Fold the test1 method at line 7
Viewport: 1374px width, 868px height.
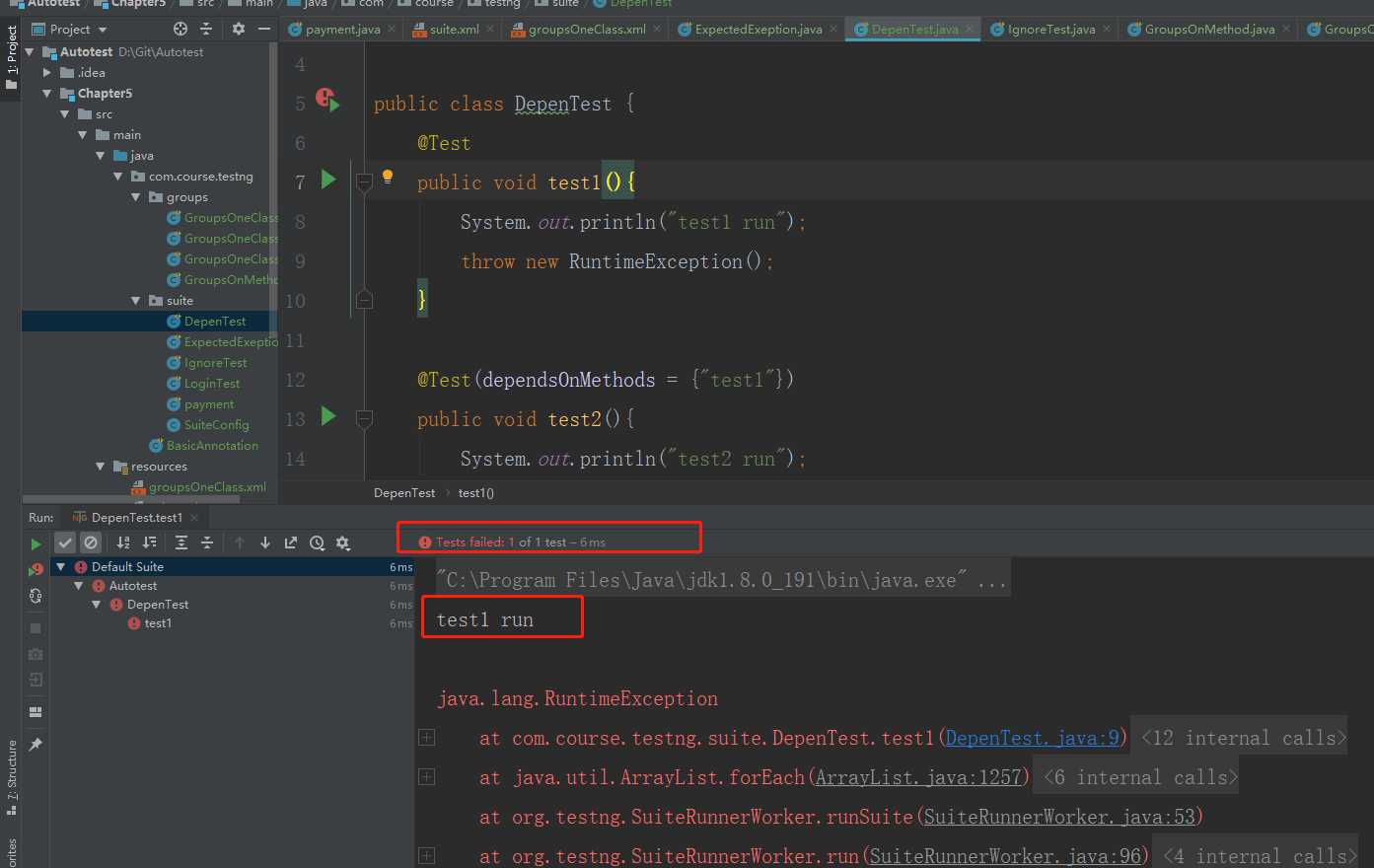tap(364, 181)
